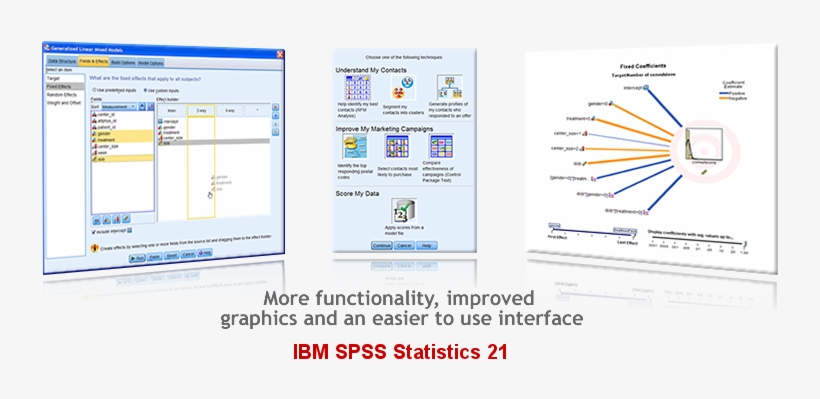Click the dob*[treatment=0] node icon in chart
The height and width of the screenshot is (399, 820).
646,213
